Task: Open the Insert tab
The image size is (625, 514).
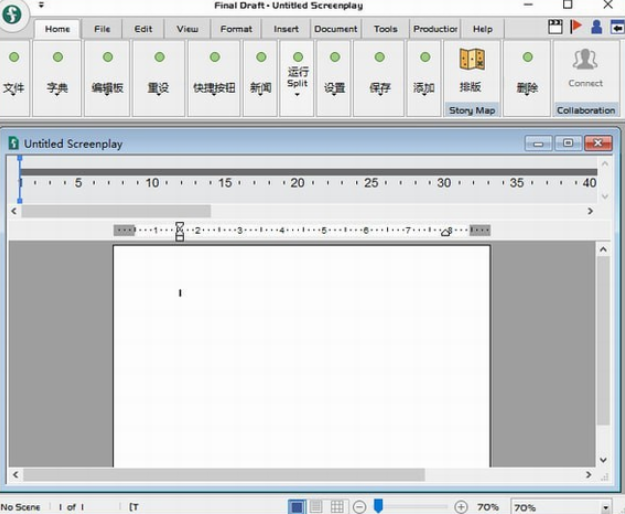Action: click(x=286, y=29)
